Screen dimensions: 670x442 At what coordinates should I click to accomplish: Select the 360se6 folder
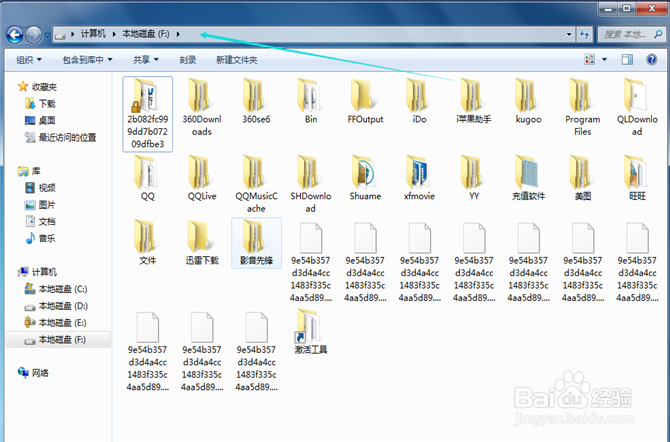(256, 101)
